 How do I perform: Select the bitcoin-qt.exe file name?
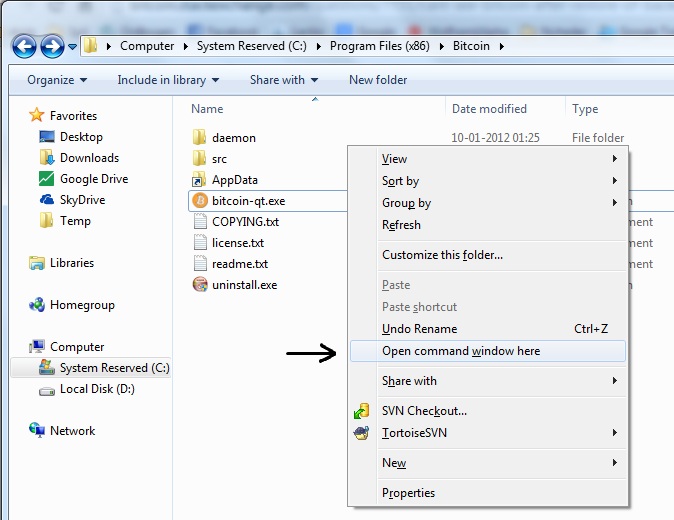(x=248, y=201)
